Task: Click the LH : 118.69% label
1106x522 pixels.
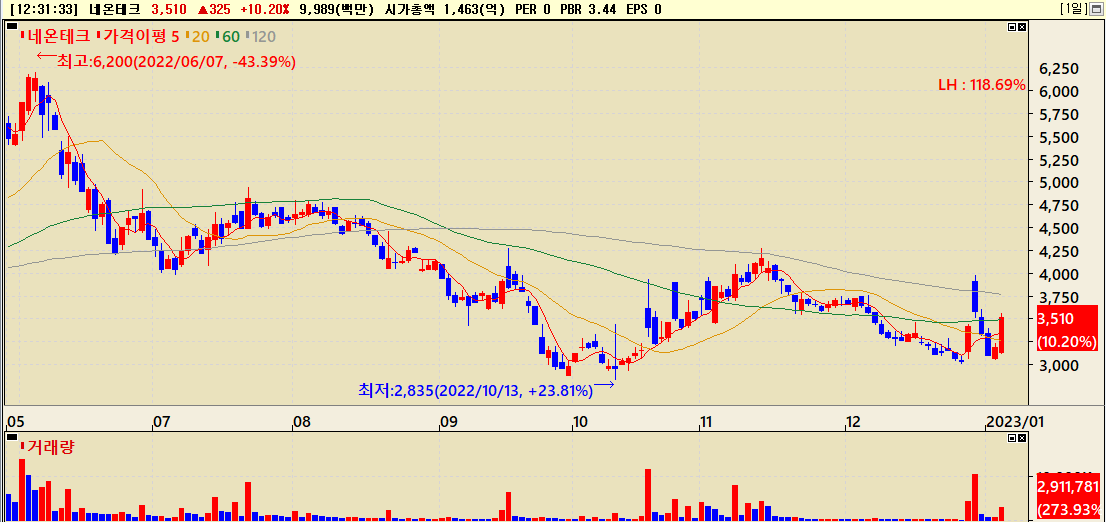Action: [981, 85]
